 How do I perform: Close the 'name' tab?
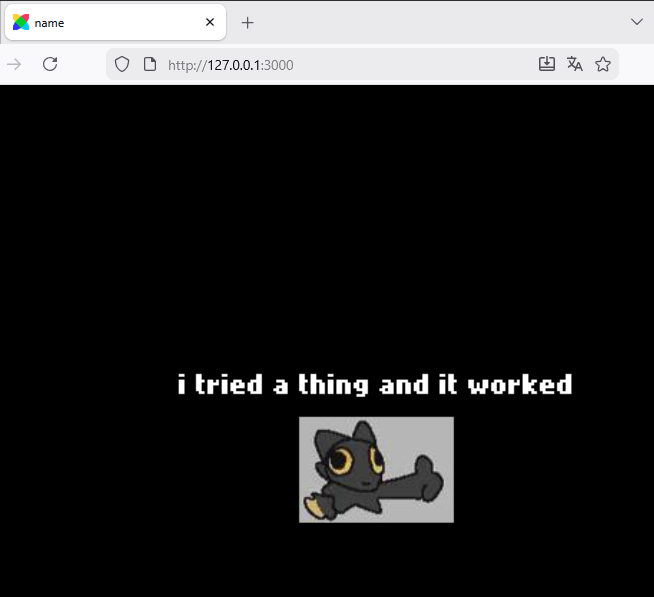210,22
